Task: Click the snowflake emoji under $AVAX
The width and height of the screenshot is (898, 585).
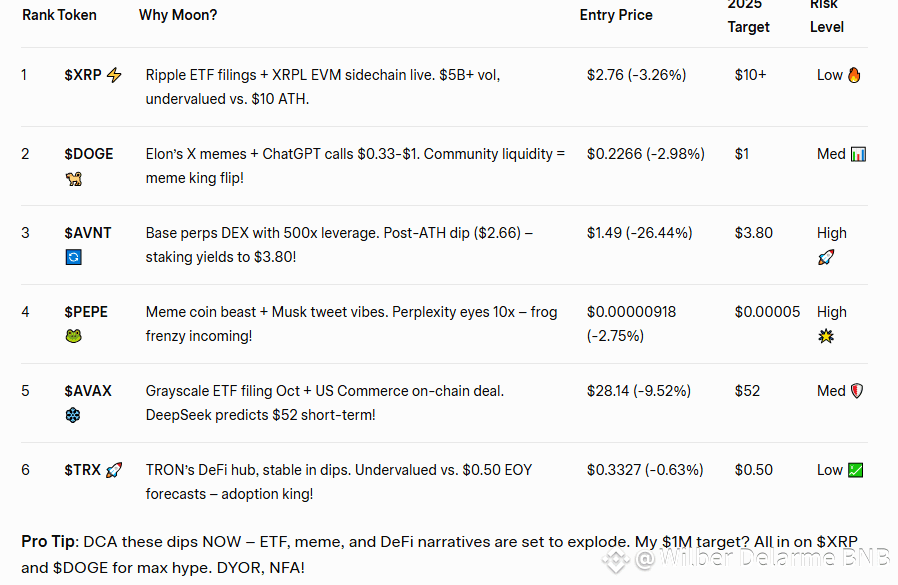Action: (73, 415)
